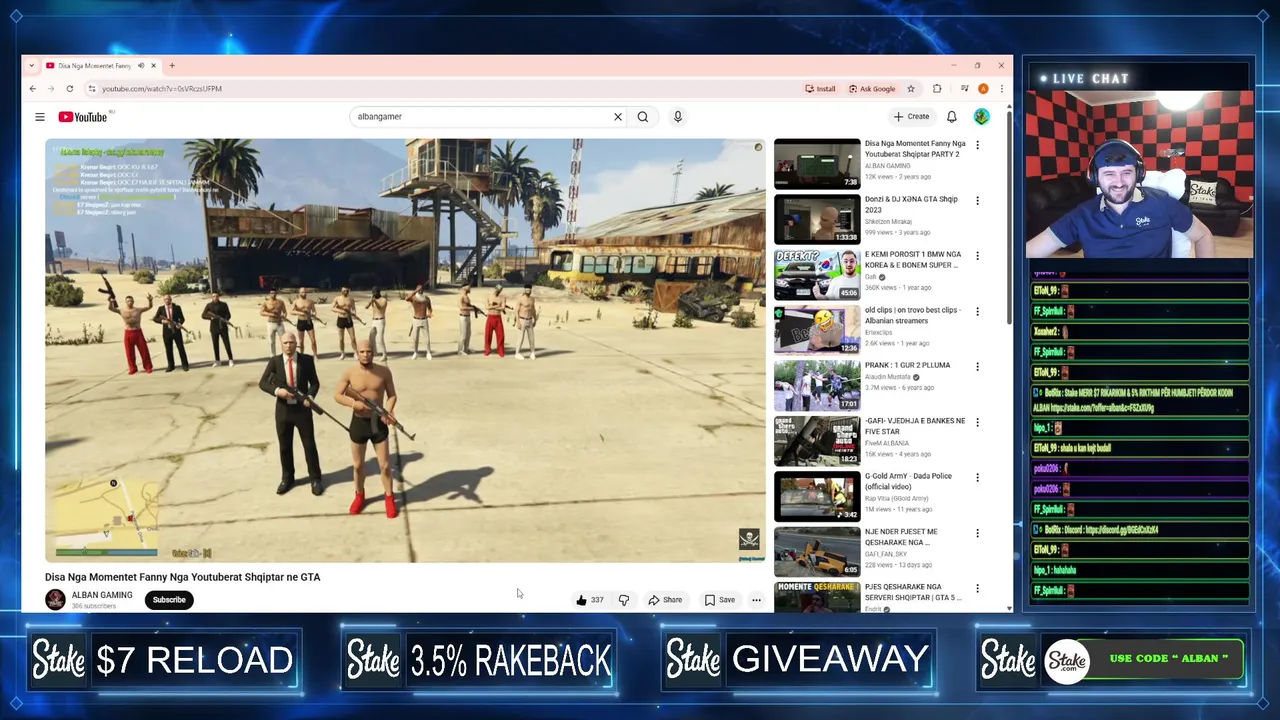The height and width of the screenshot is (720, 1280).
Task: Click the streamer webcam overlay
Action: (x=1139, y=175)
